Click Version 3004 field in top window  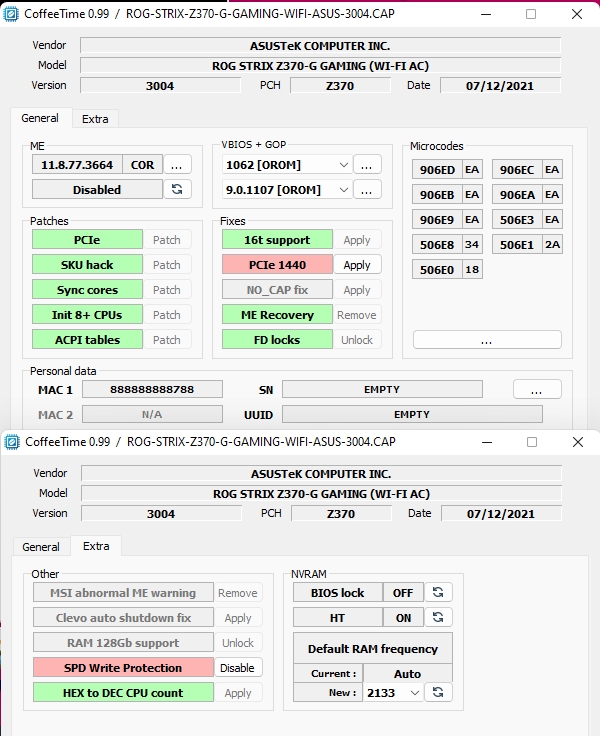click(x=160, y=85)
